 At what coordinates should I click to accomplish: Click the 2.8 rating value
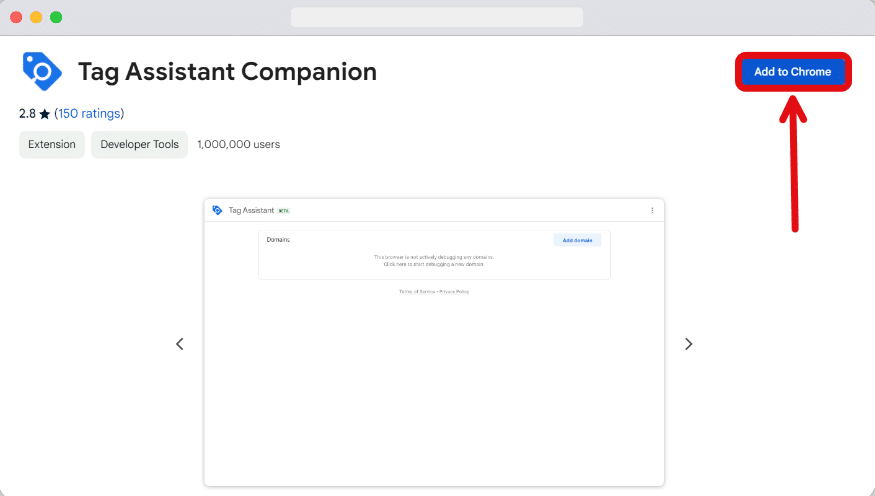pos(27,114)
